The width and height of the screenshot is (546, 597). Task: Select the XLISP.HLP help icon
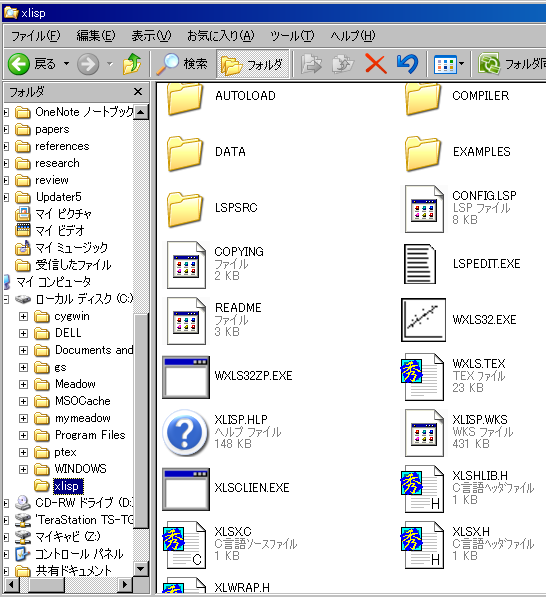185,433
